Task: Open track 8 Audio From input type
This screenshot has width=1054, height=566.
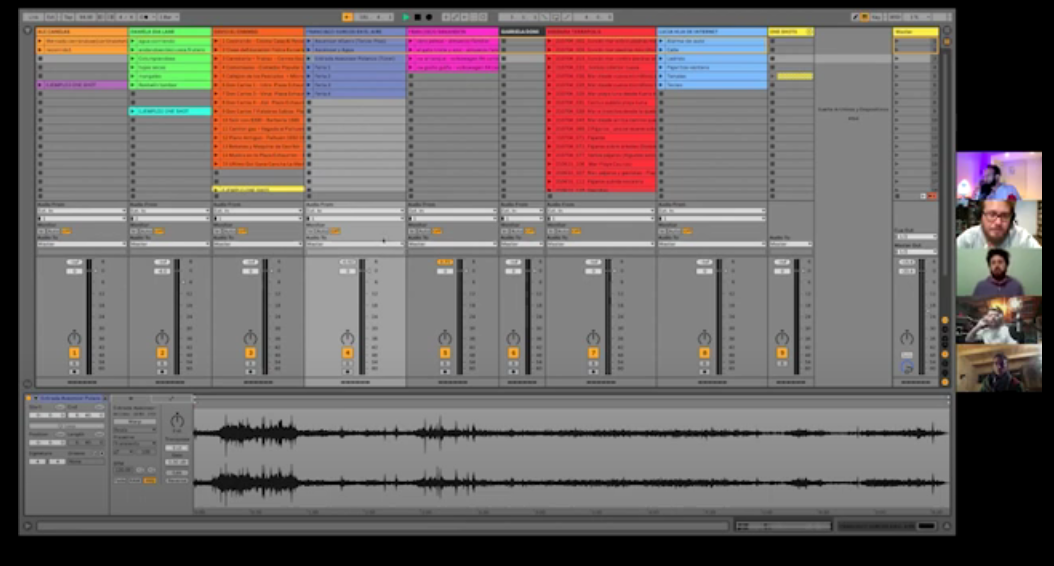Action: click(712, 211)
